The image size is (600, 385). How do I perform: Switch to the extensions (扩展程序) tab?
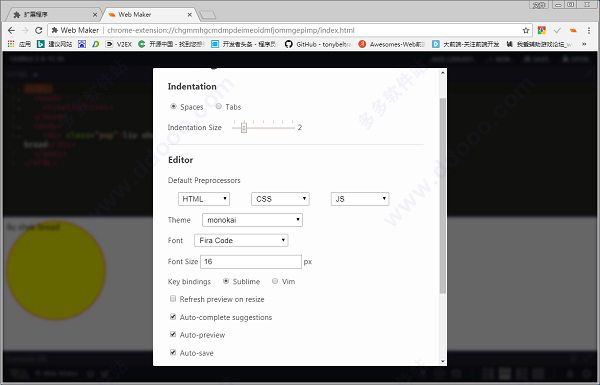(x=54, y=15)
